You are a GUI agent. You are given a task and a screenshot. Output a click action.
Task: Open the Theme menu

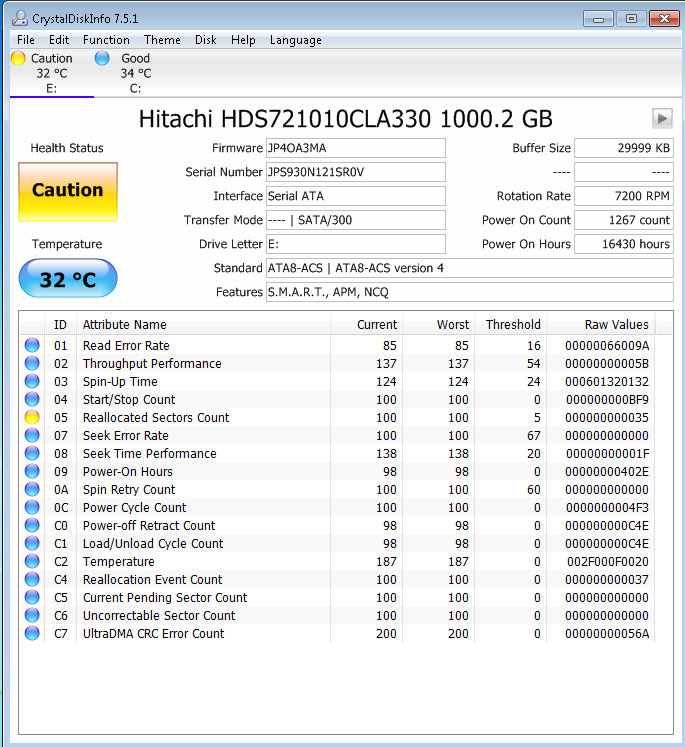[x=162, y=40]
